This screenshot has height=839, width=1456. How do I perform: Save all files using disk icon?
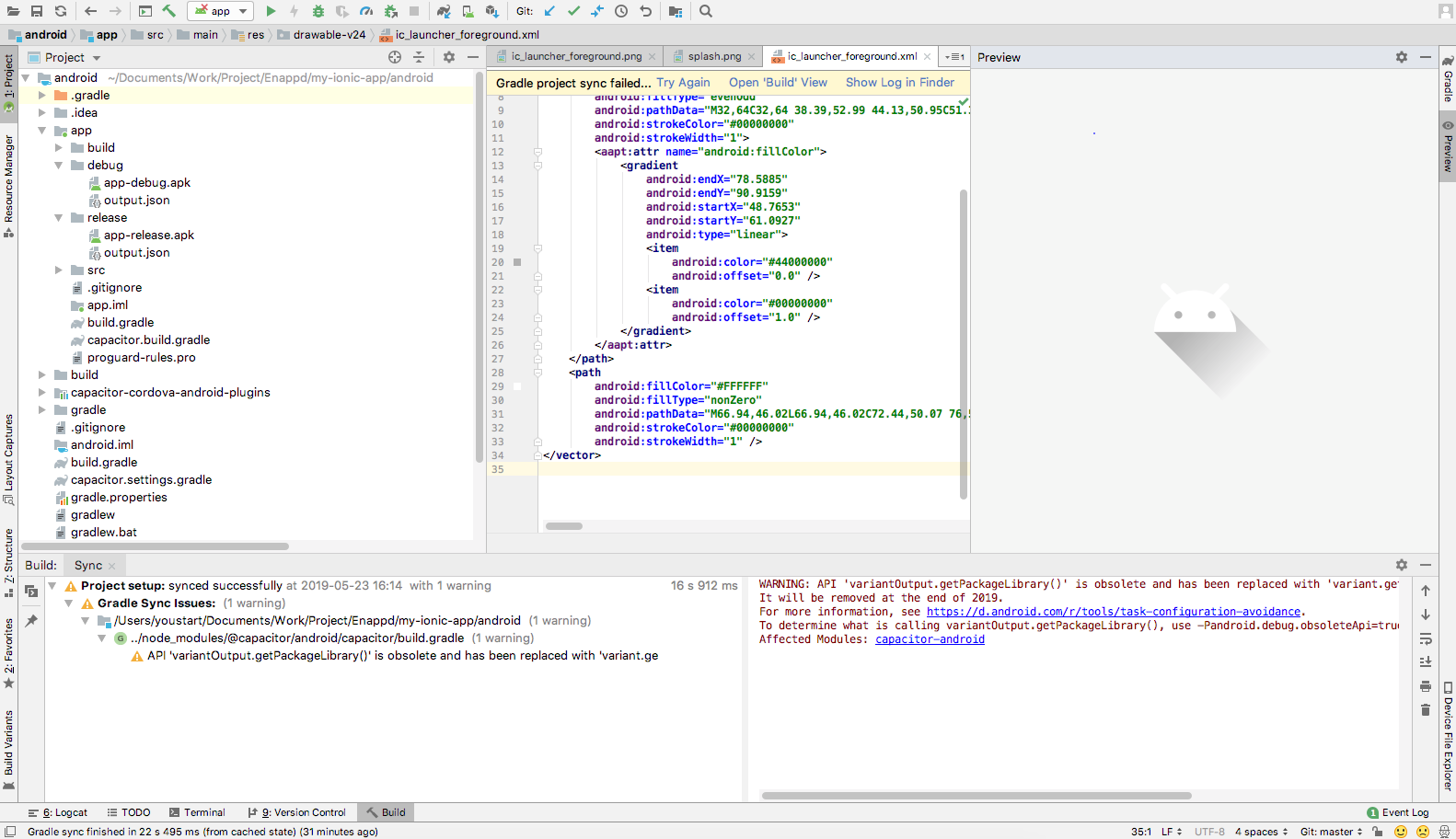pyautogui.click(x=37, y=11)
